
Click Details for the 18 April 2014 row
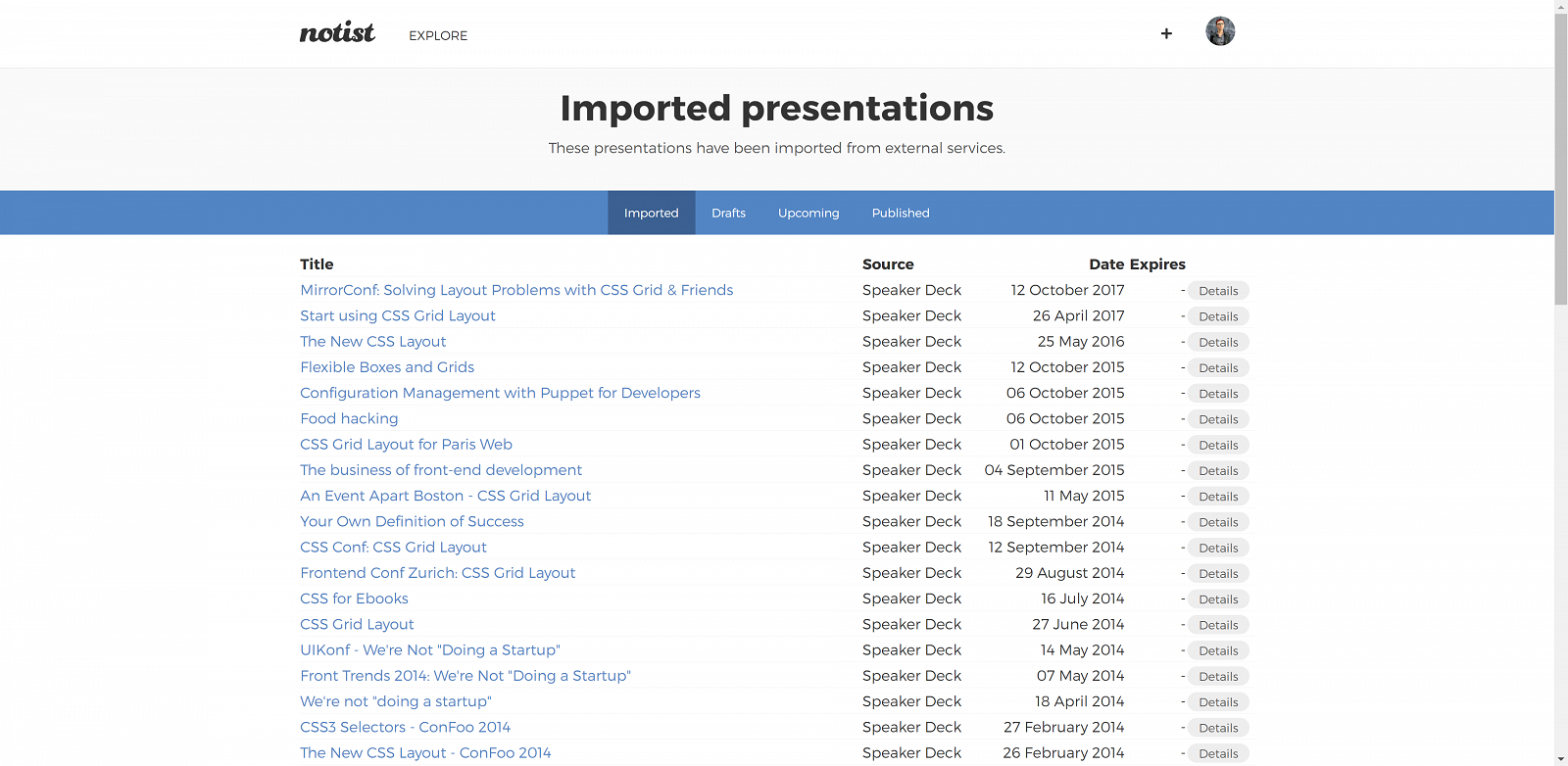[x=1218, y=702]
